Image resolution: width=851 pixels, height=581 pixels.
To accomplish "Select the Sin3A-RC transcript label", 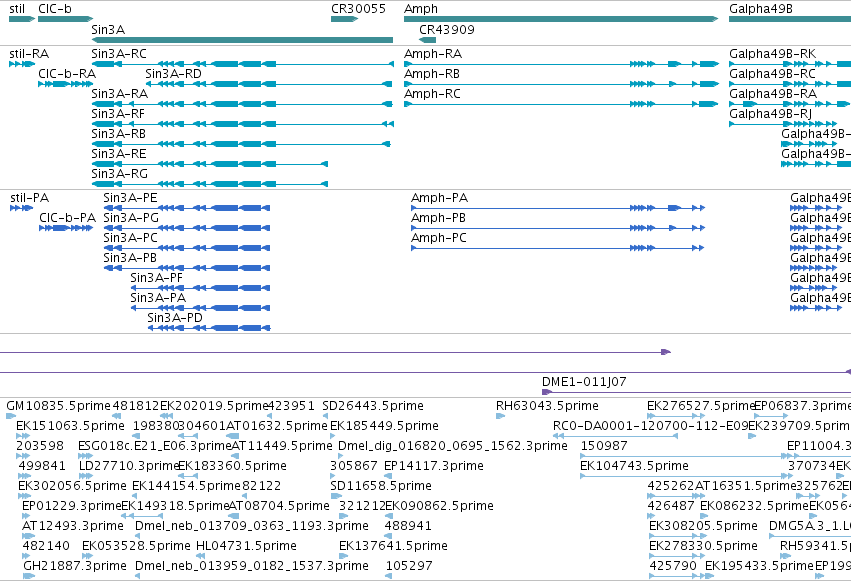I will [x=119, y=54].
